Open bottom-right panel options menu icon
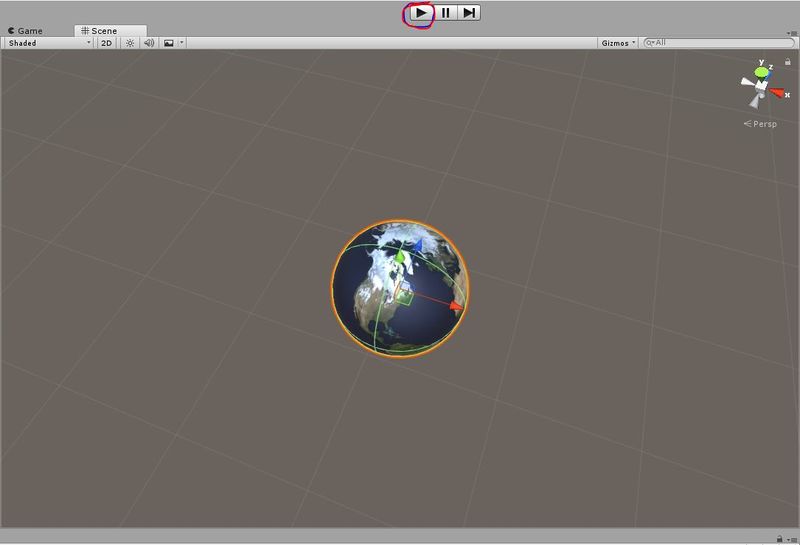 click(x=792, y=540)
